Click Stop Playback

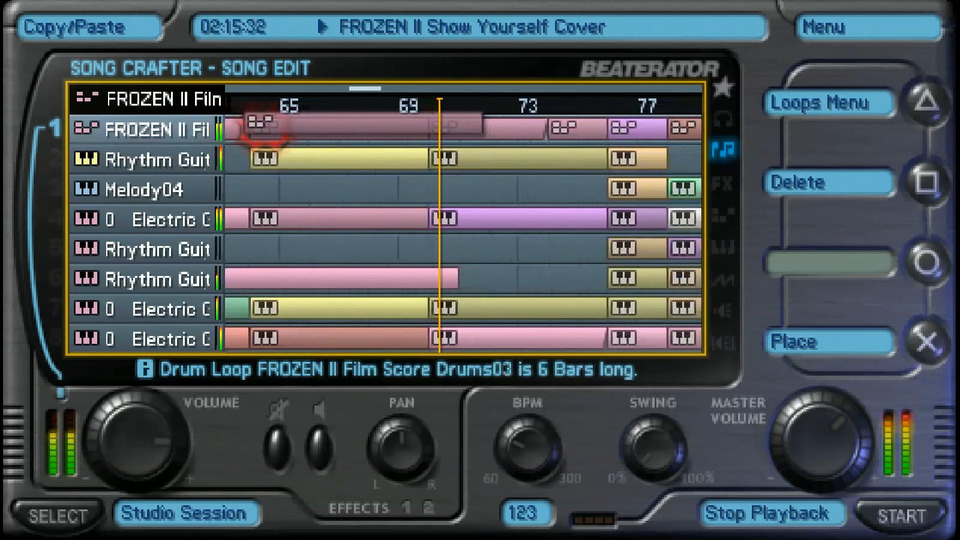click(771, 513)
